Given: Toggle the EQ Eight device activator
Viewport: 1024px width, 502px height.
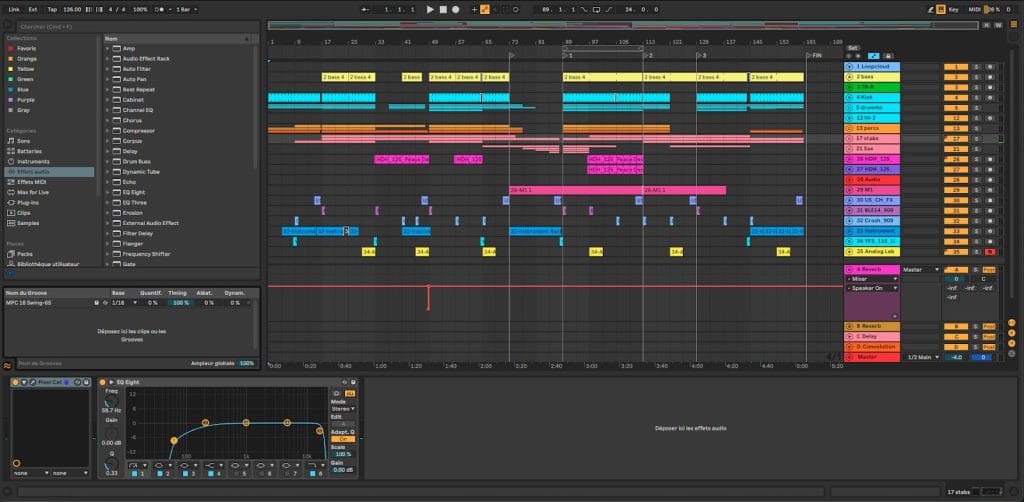Looking at the screenshot, I should tap(103, 383).
